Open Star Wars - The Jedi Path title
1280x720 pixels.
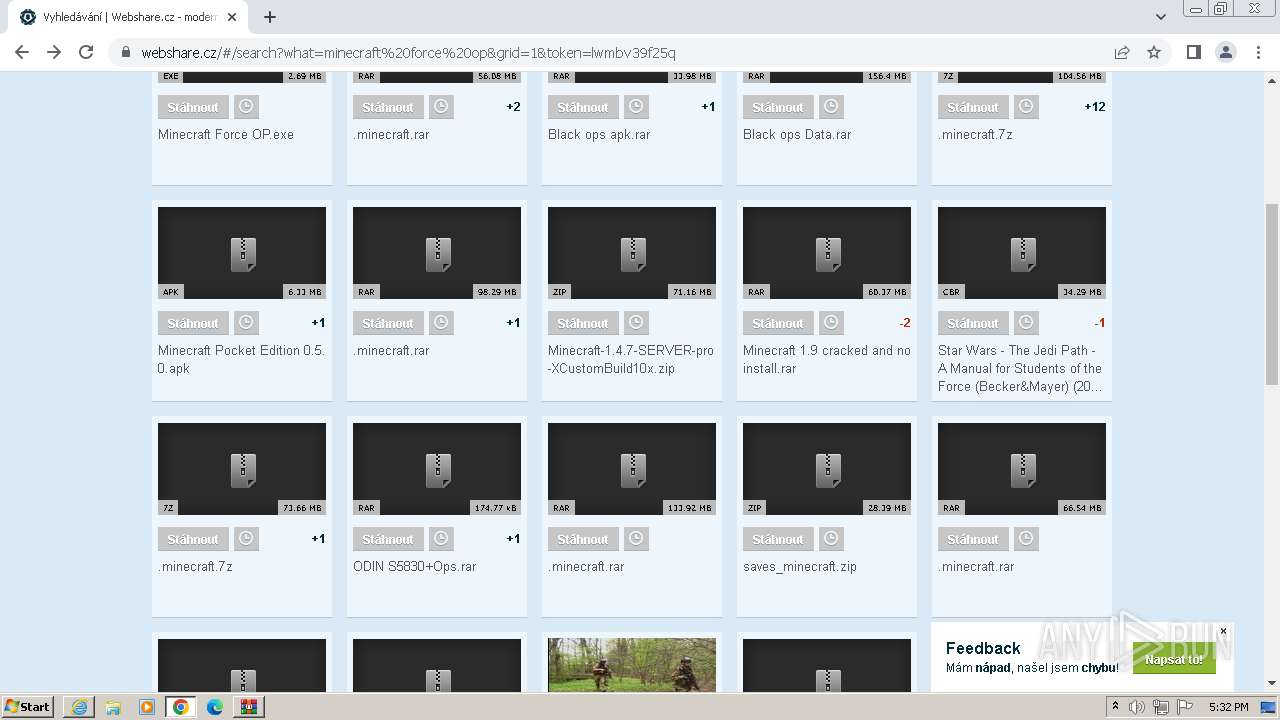pos(1020,368)
